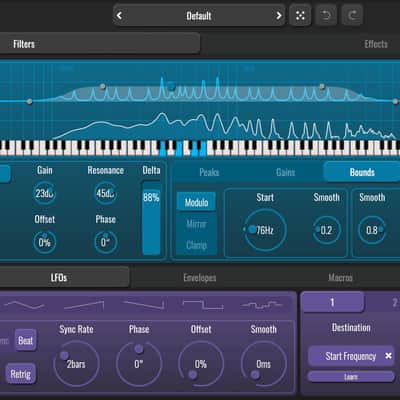Click the Learn button
This screenshot has height=400, width=400.
(351, 377)
